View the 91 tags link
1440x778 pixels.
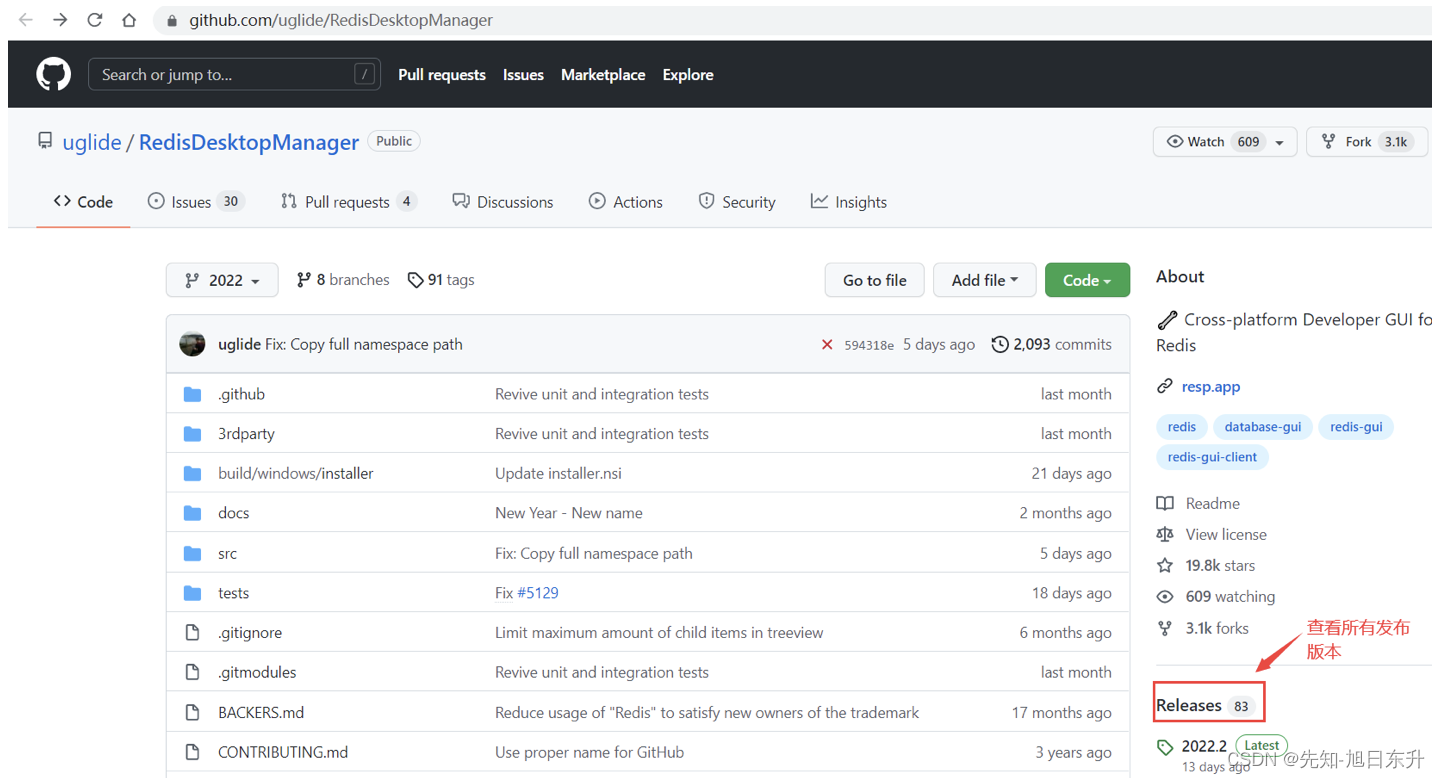[441, 280]
